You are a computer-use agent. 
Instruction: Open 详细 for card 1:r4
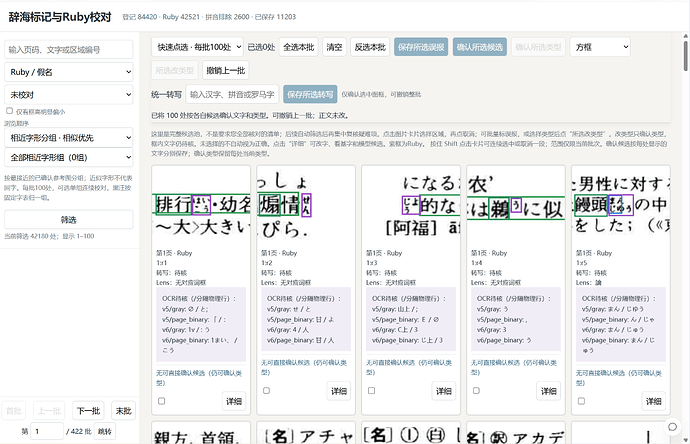(548, 390)
